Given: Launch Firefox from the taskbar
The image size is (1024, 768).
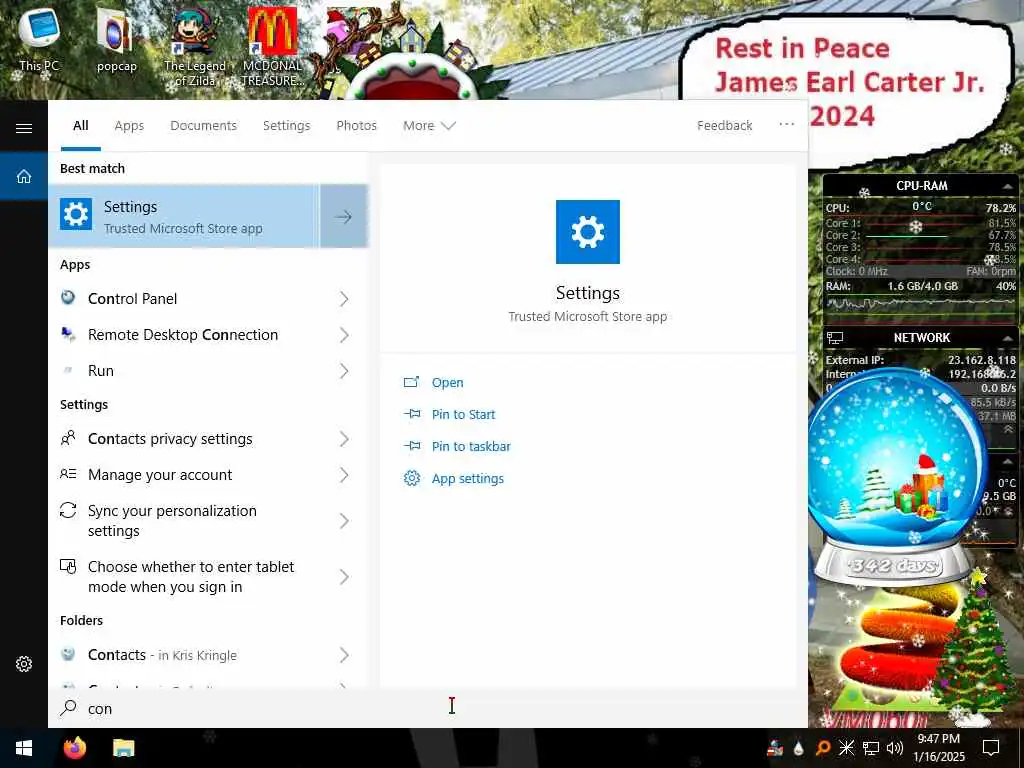Looking at the screenshot, I should point(75,748).
